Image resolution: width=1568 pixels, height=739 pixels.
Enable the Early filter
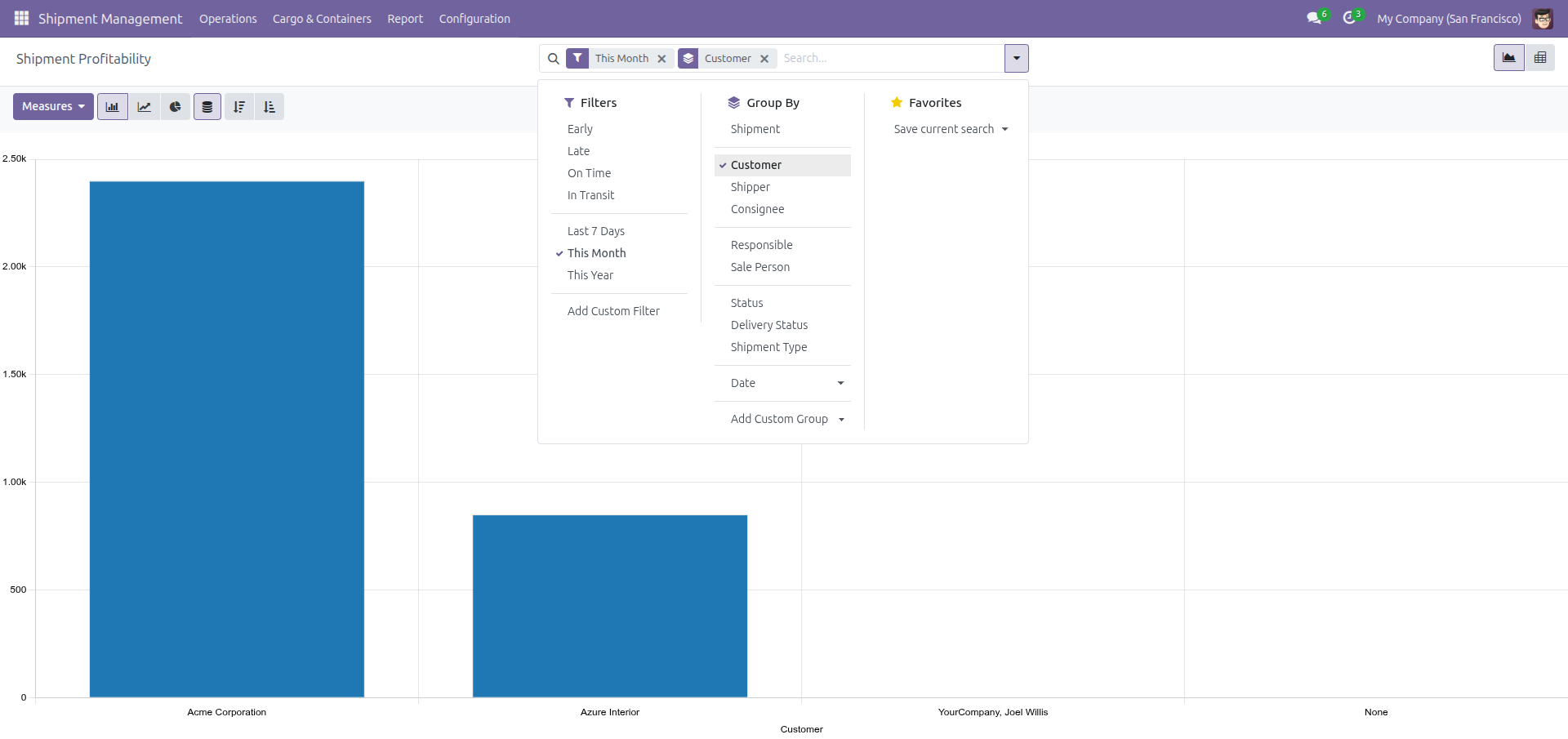coord(619,129)
